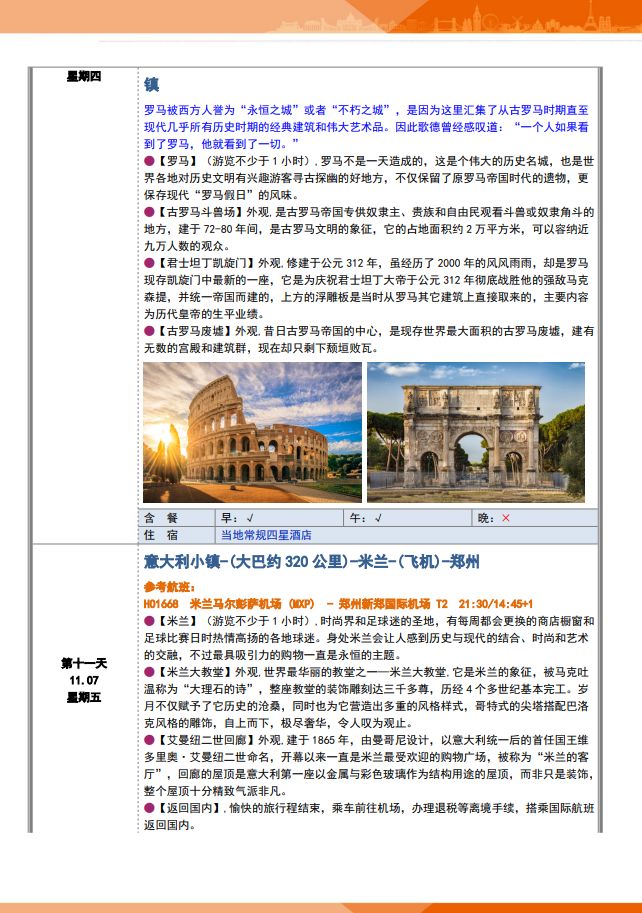Click the 星期五 weekday label

[x=84, y=698]
